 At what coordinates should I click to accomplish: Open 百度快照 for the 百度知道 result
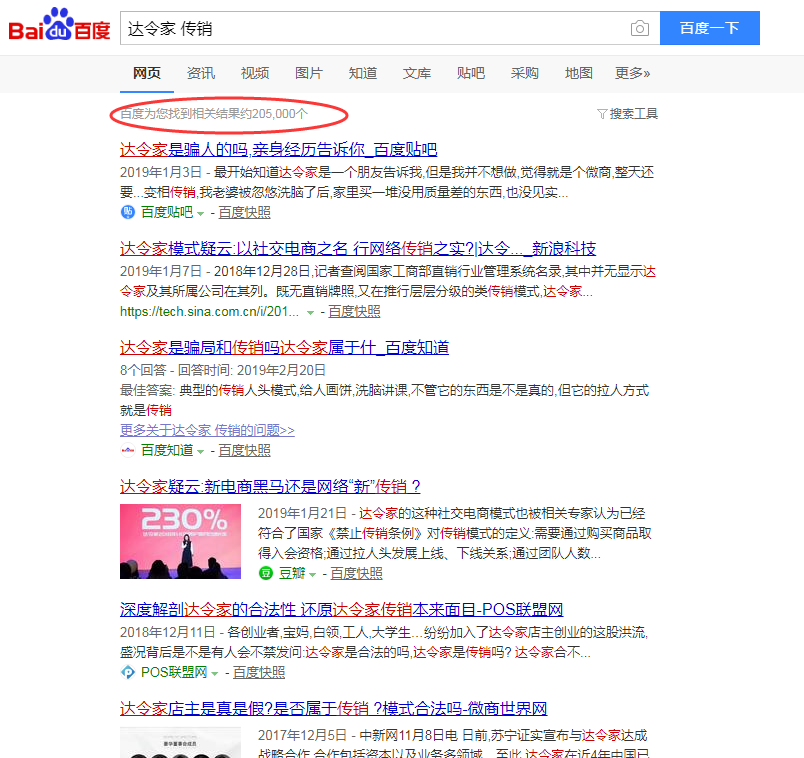pos(245,450)
